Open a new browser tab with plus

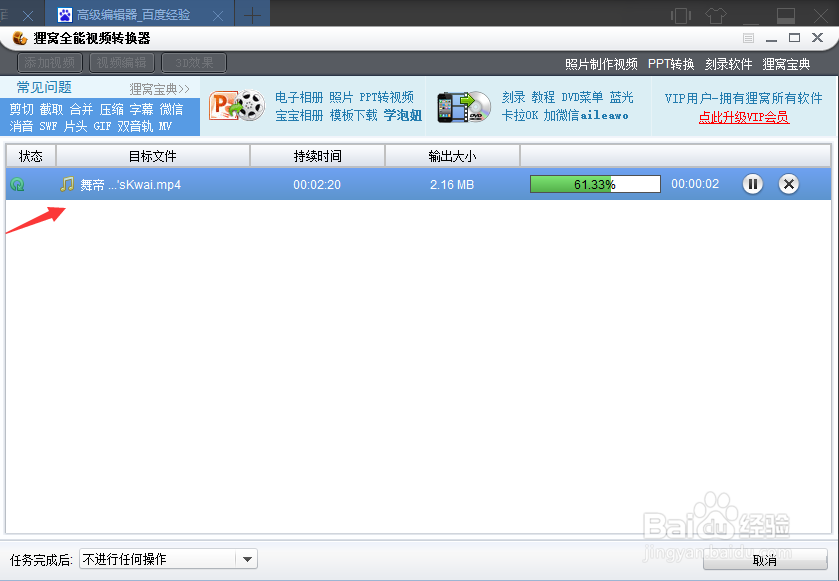(252, 16)
